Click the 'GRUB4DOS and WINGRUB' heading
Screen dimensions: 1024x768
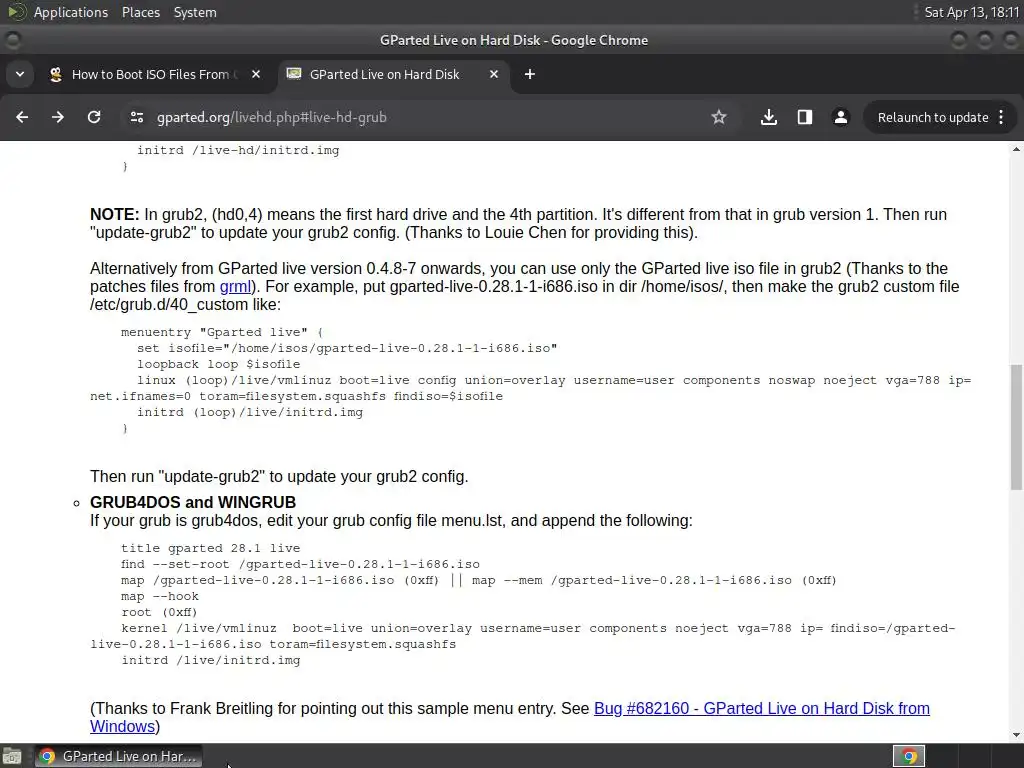193,502
